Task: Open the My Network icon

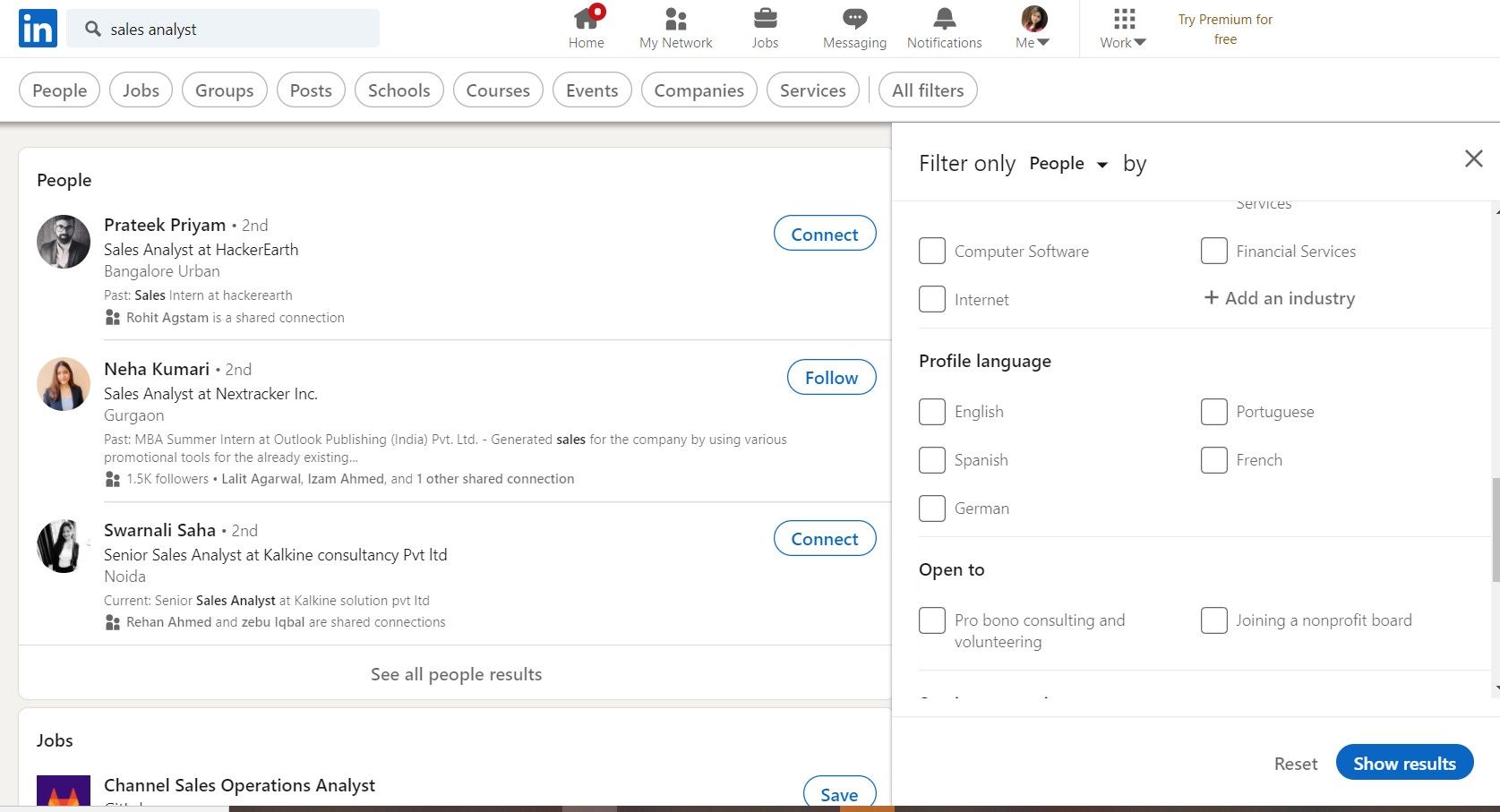Action: (x=676, y=20)
